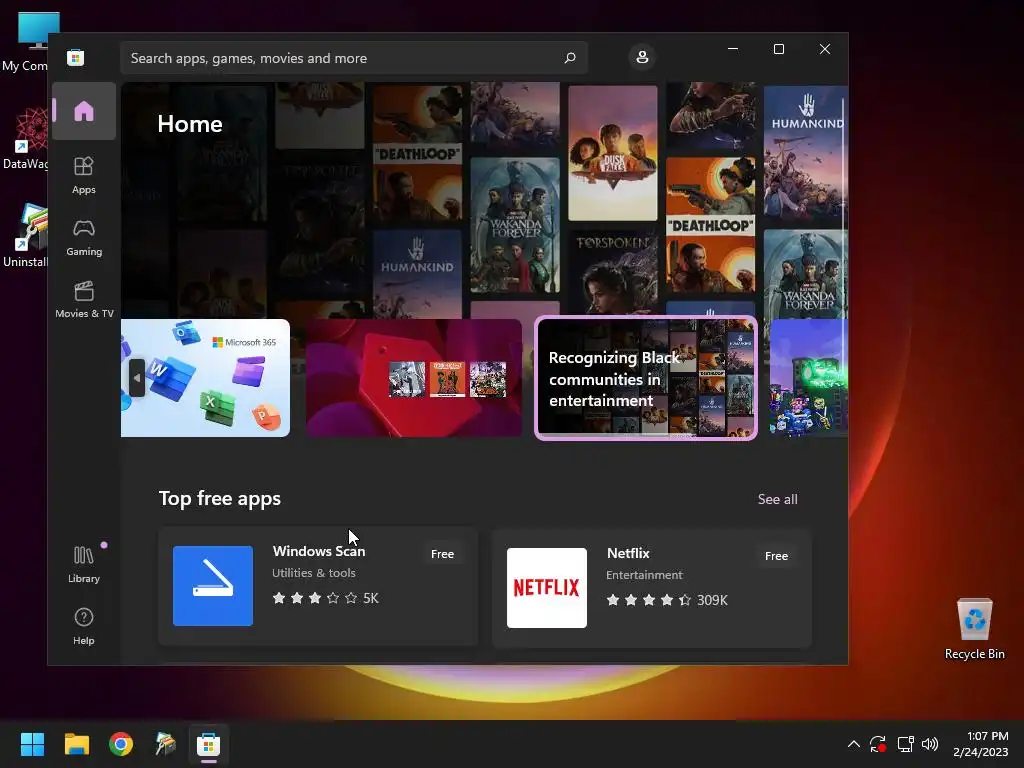Viewport: 1024px width, 768px height.
Task: Click the Microsoft Store logo icon
Action: 76,57
